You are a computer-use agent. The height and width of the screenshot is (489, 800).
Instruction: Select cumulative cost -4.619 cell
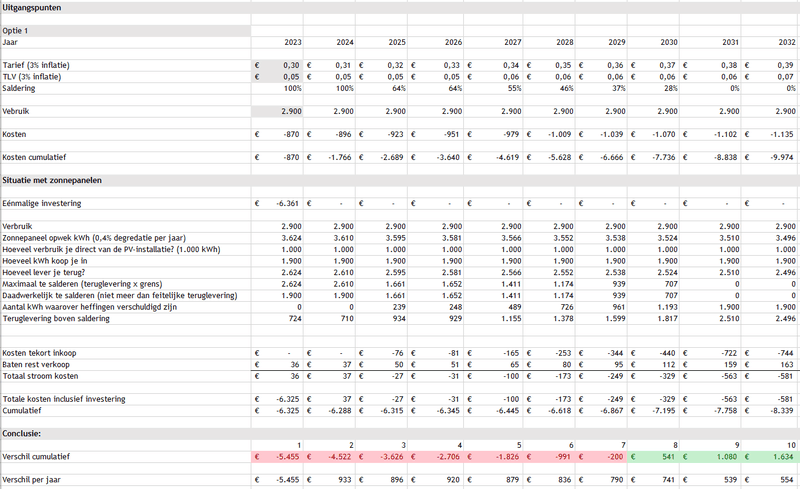click(x=493, y=157)
